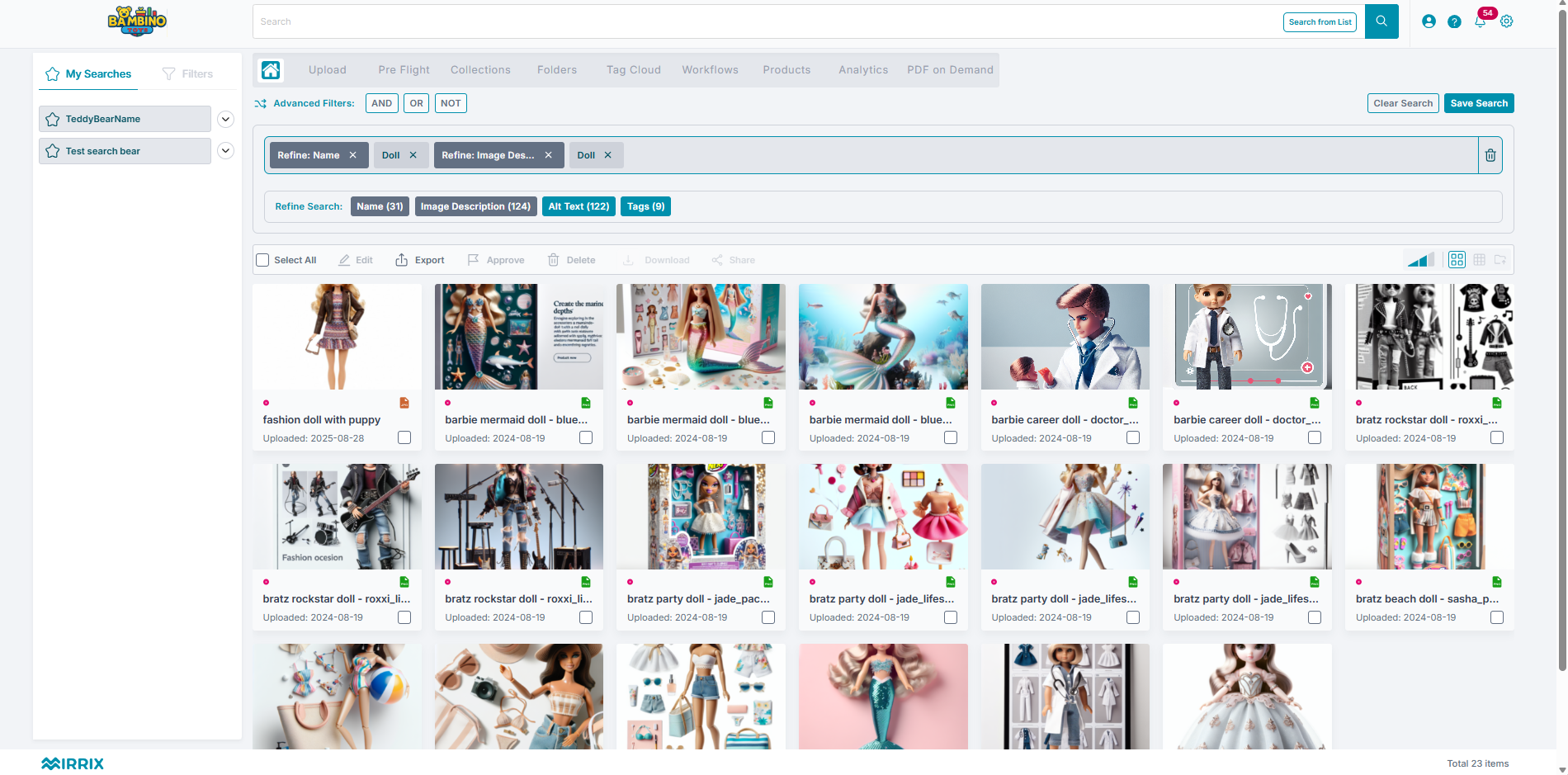Image resolution: width=1568 pixels, height=775 pixels.
Task: Select checkbox for bratz beach doll sasha
Action: pyautogui.click(x=1497, y=617)
